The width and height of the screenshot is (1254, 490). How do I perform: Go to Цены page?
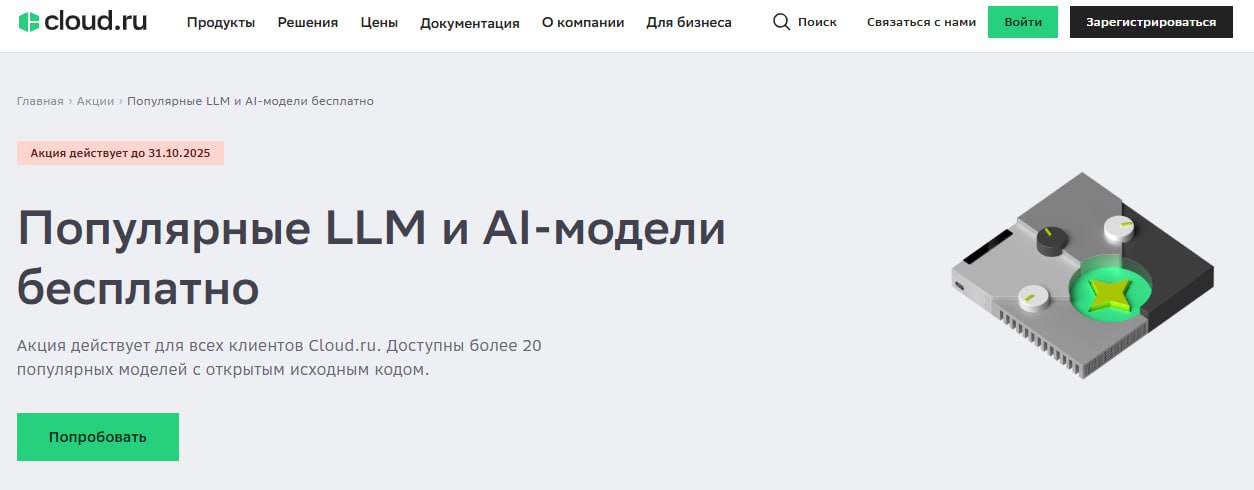click(x=379, y=22)
